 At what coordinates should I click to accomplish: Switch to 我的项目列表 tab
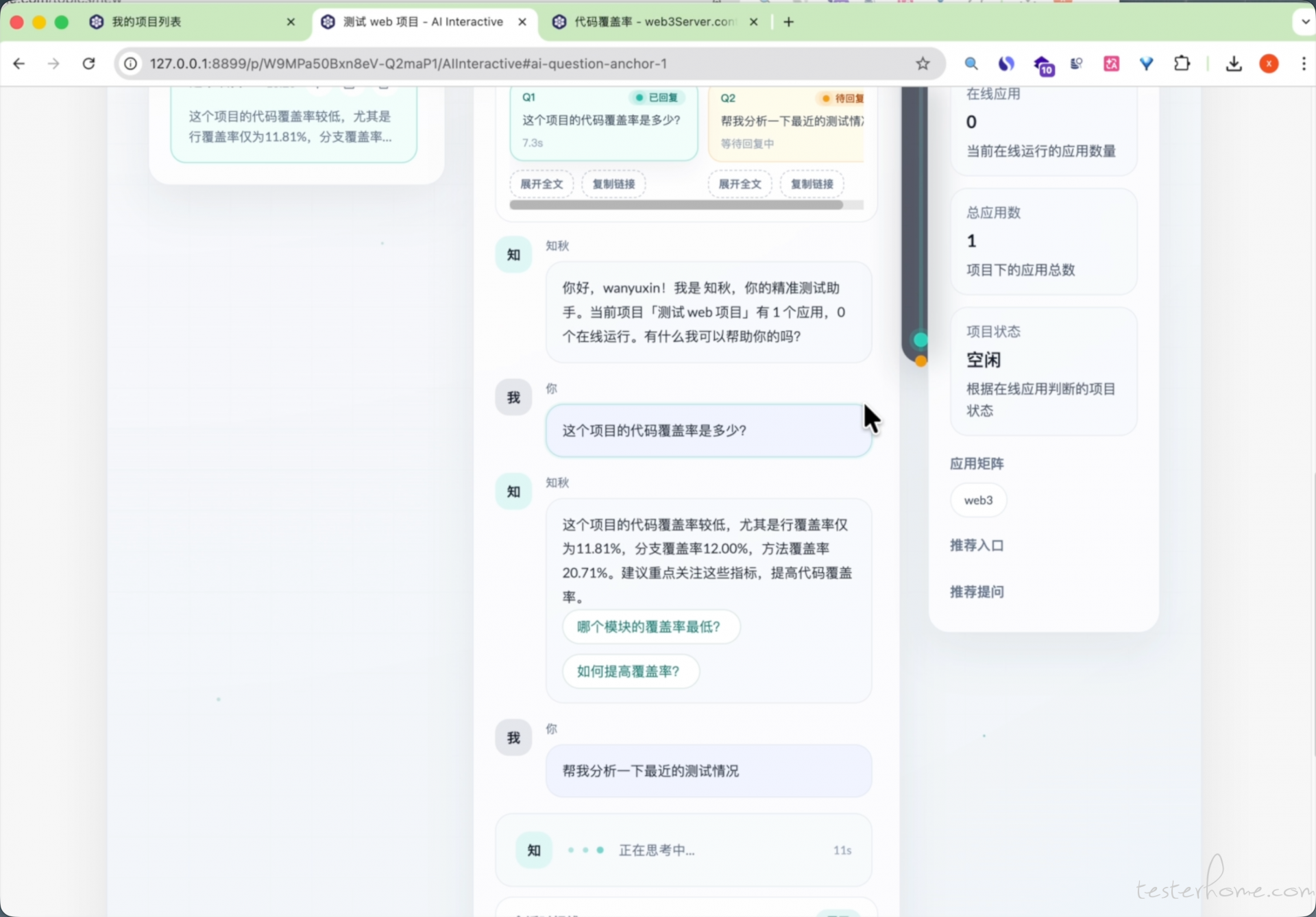coord(146,22)
